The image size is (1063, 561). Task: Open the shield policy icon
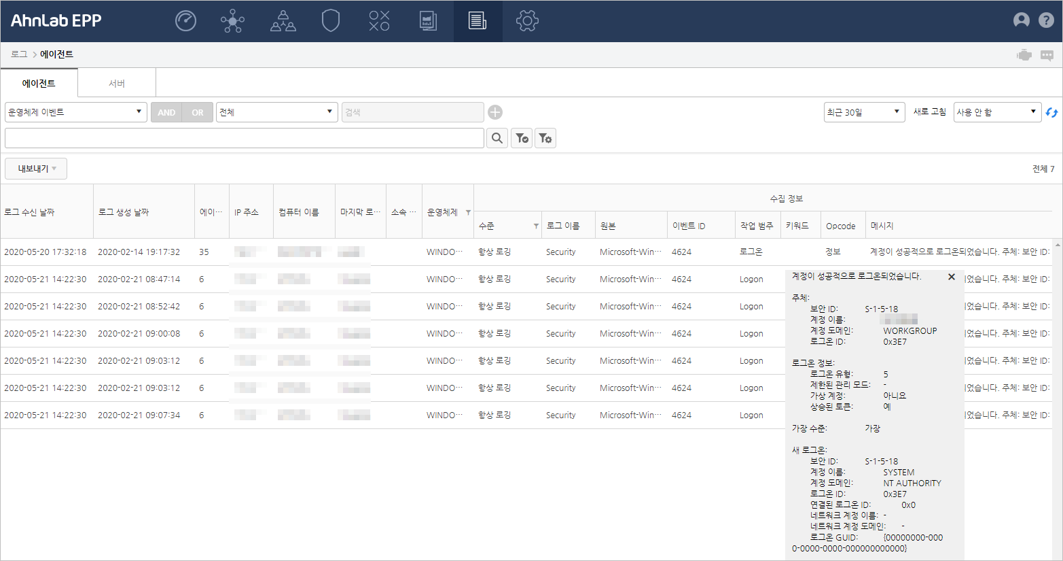tap(331, 21)
